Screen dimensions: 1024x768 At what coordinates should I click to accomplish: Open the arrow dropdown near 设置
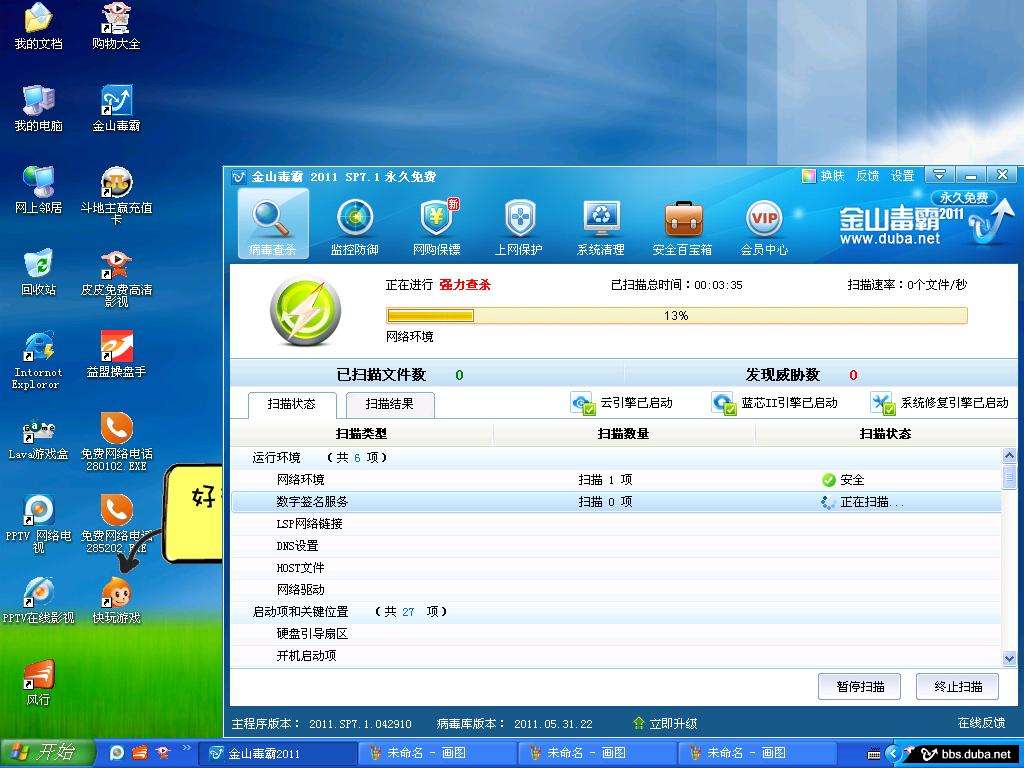click(x=939, y=174)
